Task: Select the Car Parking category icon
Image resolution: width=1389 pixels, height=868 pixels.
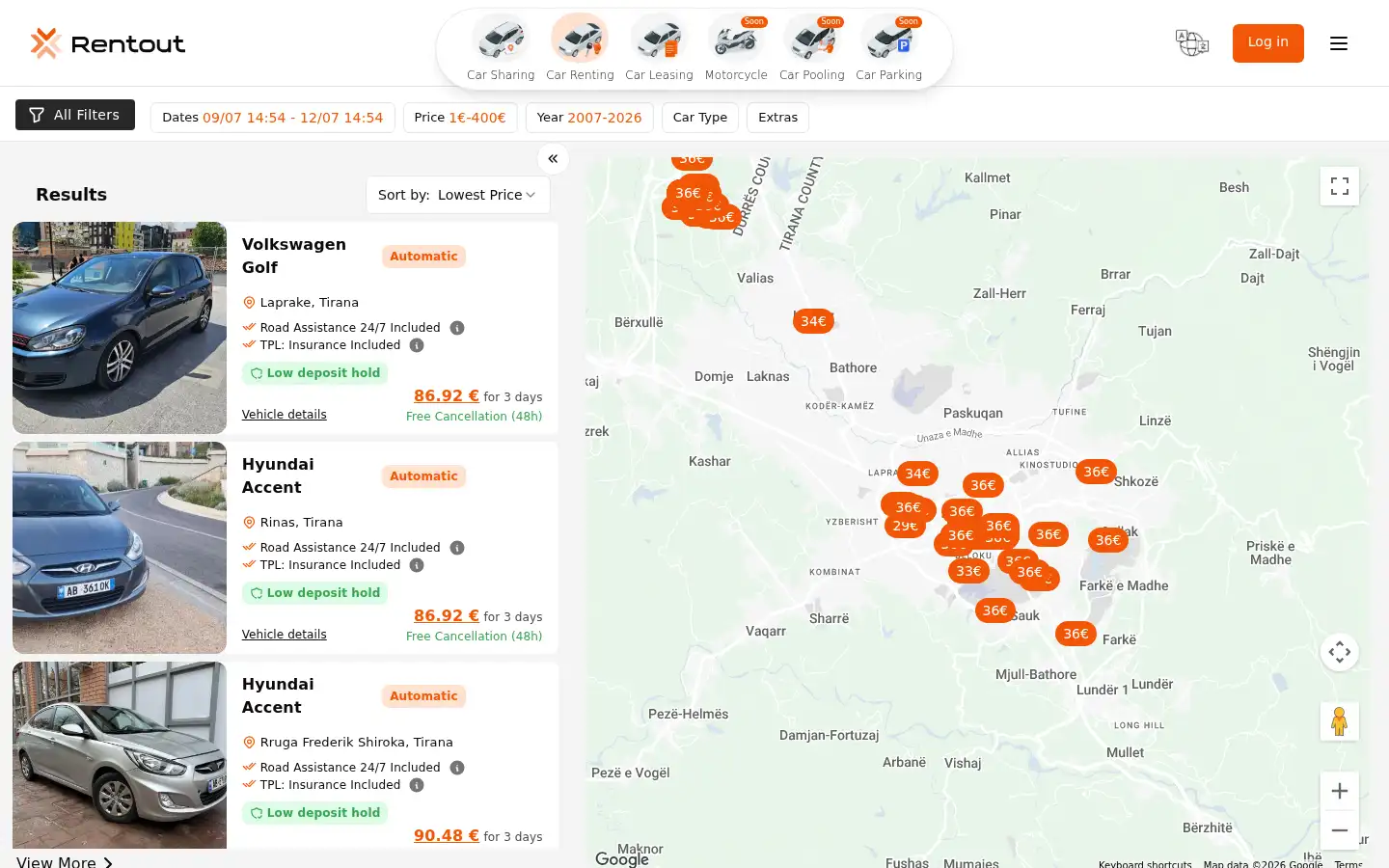Action: coord(889,40)
